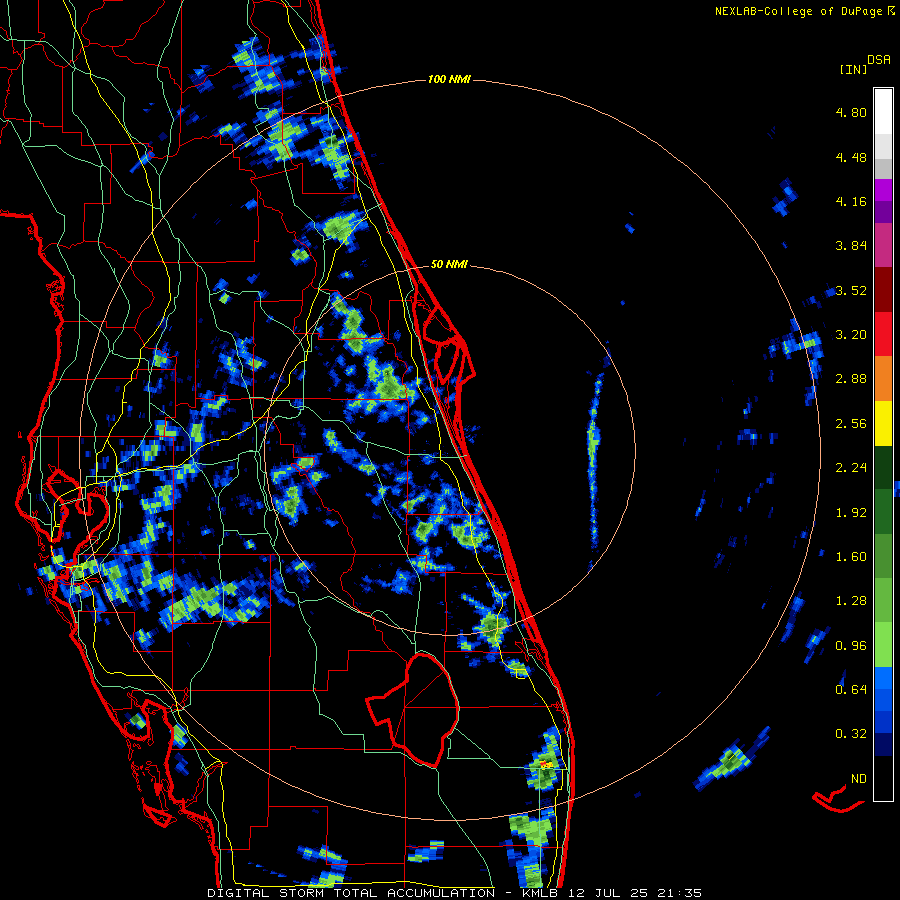Screen dimensions: 900x900
Task: Select the 2.56 legend value
Action: click(x=851, y=424)
